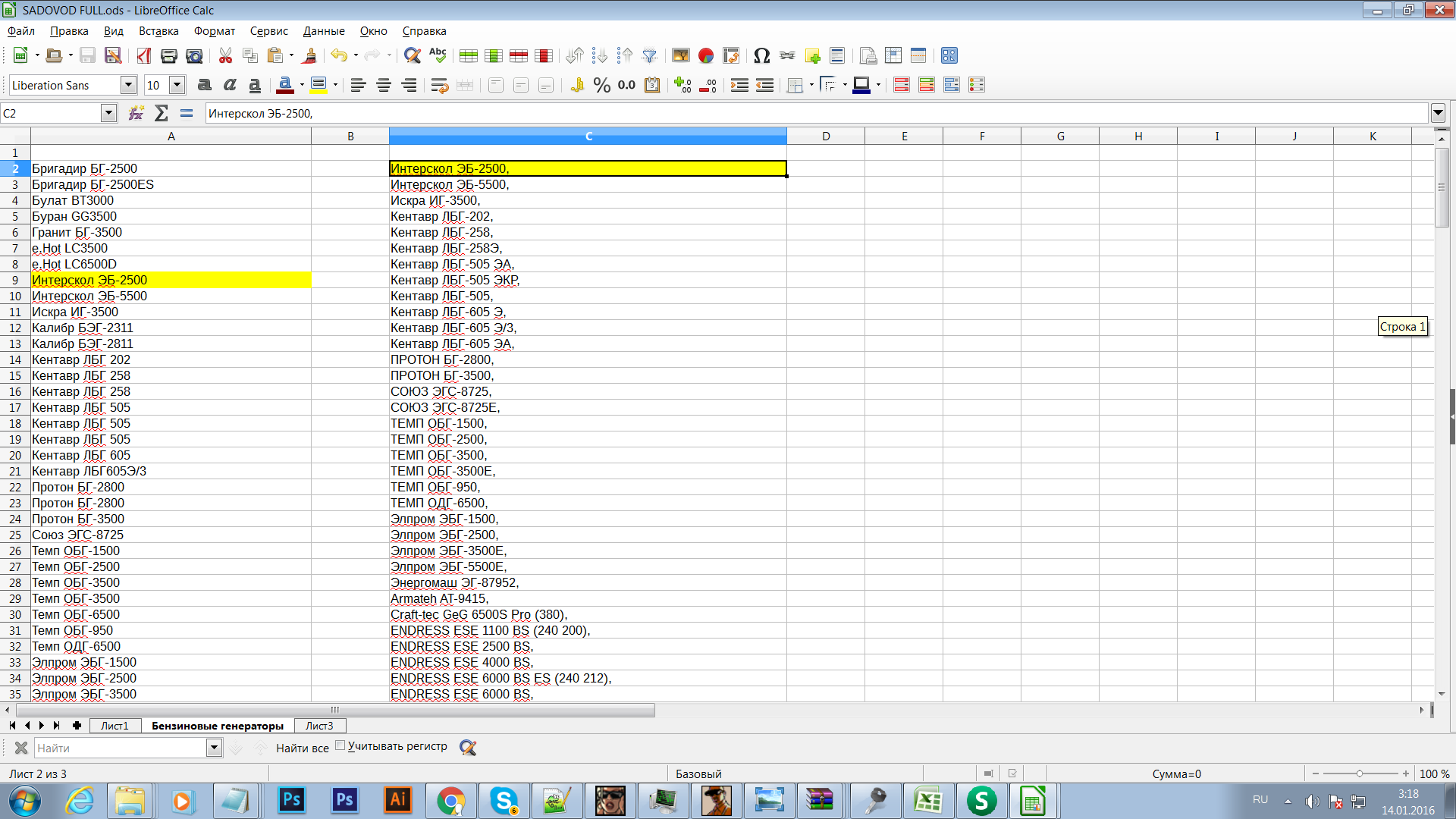Click the Copy icon
1456x819 pixels.
point(250,55)
